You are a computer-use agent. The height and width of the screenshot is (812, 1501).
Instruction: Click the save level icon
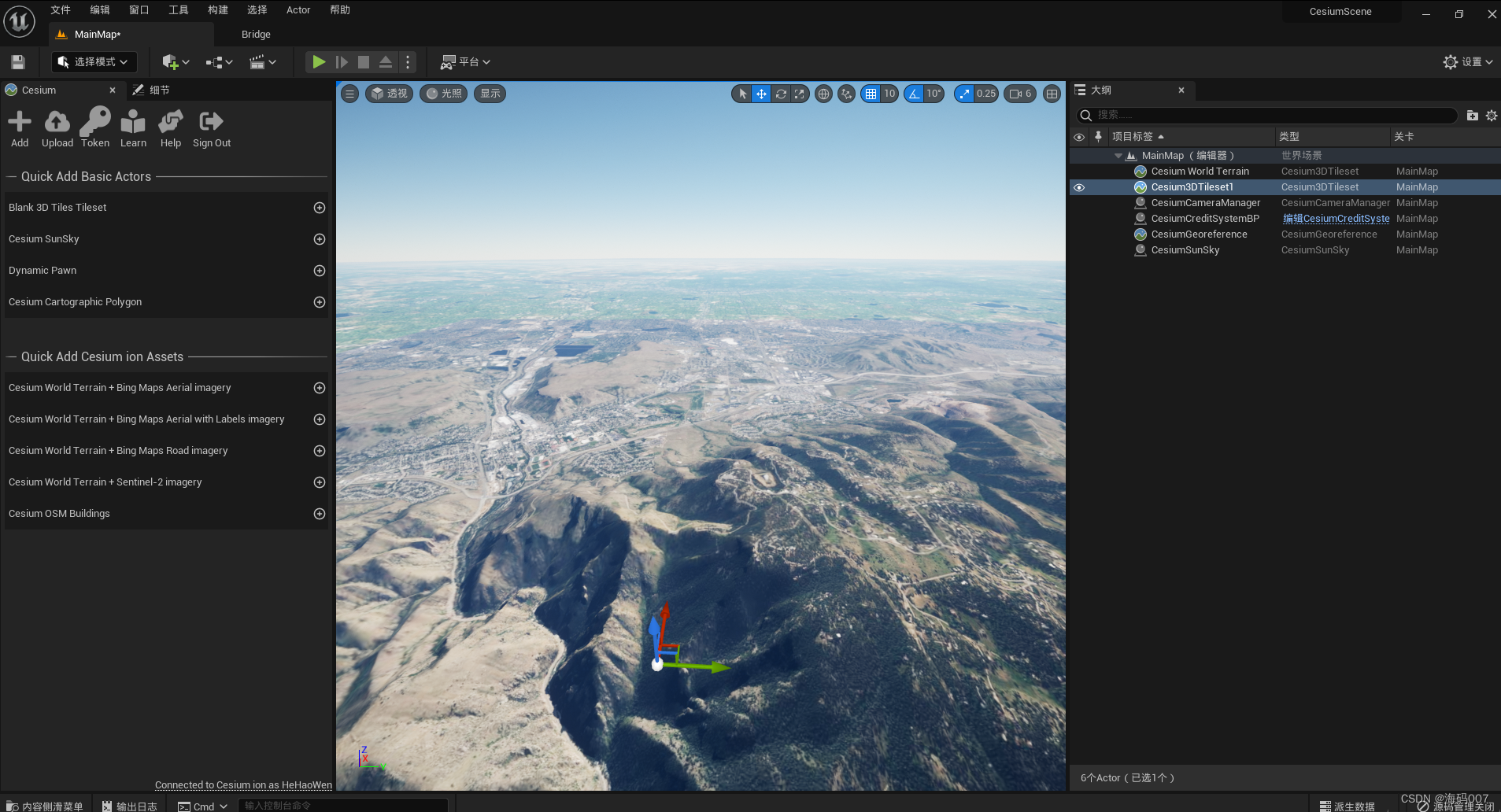tap(17, 61)
